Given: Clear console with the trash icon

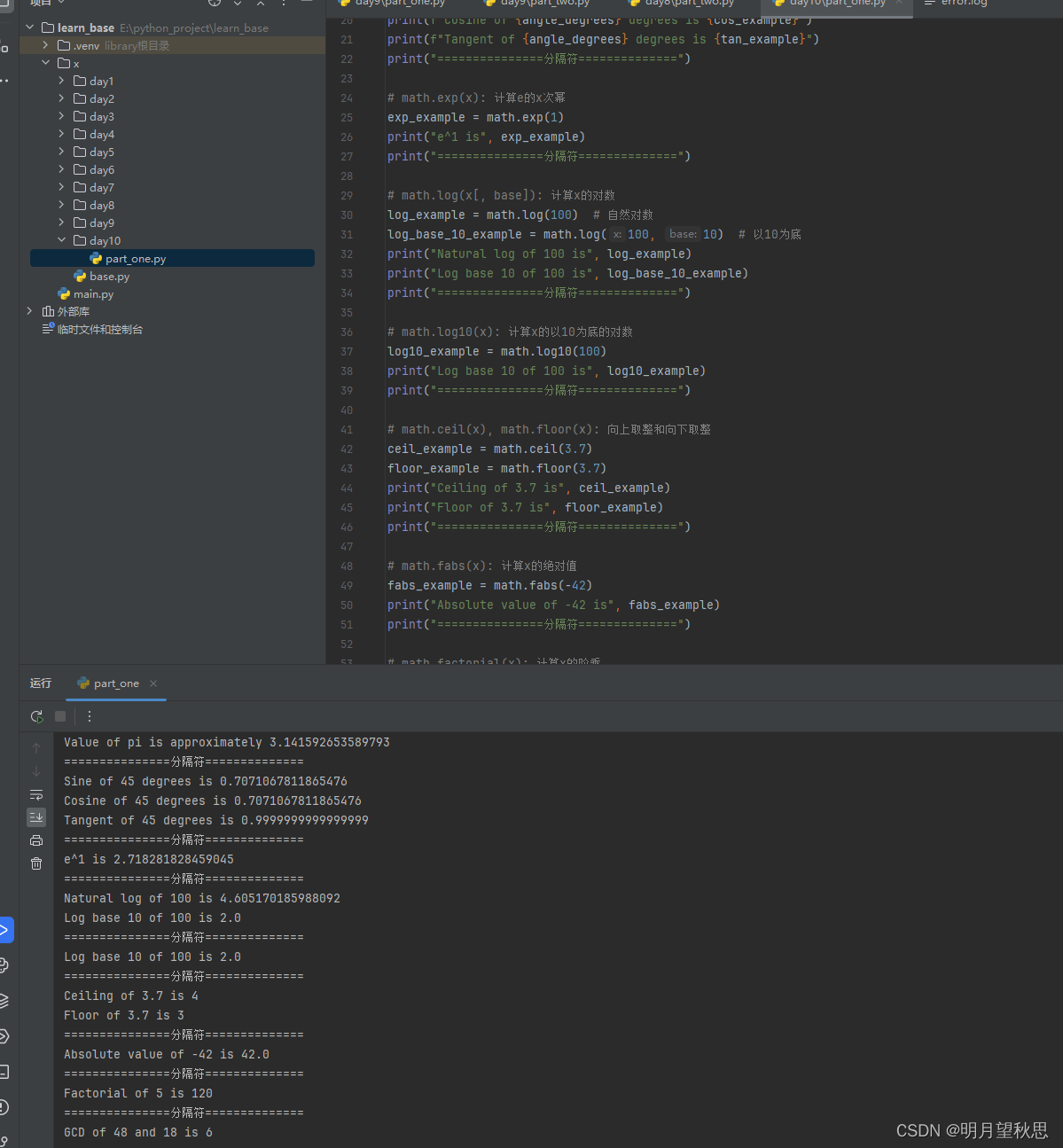Looking at the screenshot, I should [36, 863].
